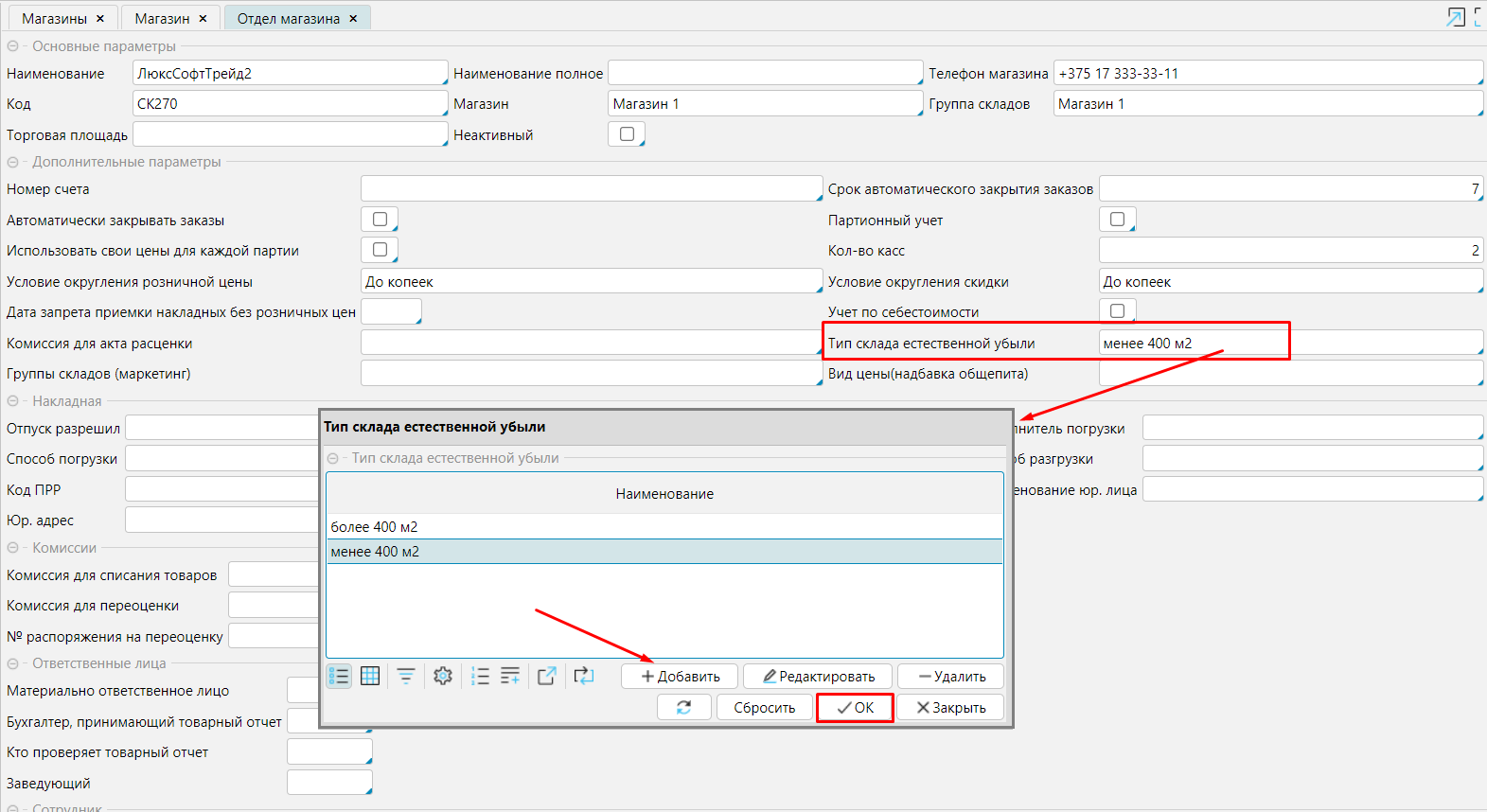The image size is (1487, 812).
Task: Toggle the Неактивный checkbox
Action: coord(627,134)
